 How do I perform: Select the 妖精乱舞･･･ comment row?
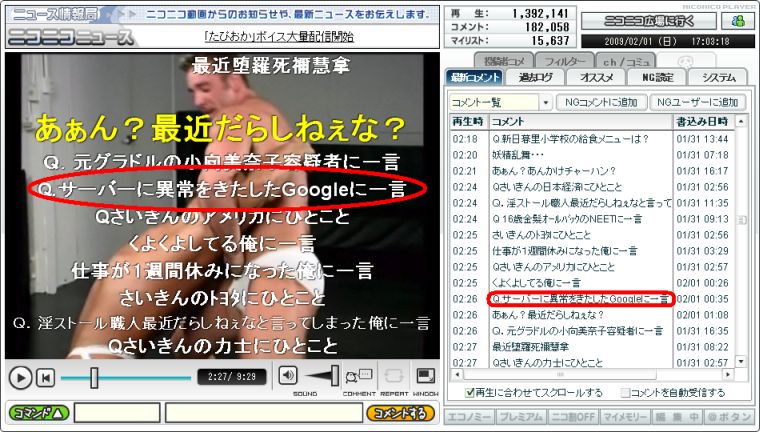[591, 155]
